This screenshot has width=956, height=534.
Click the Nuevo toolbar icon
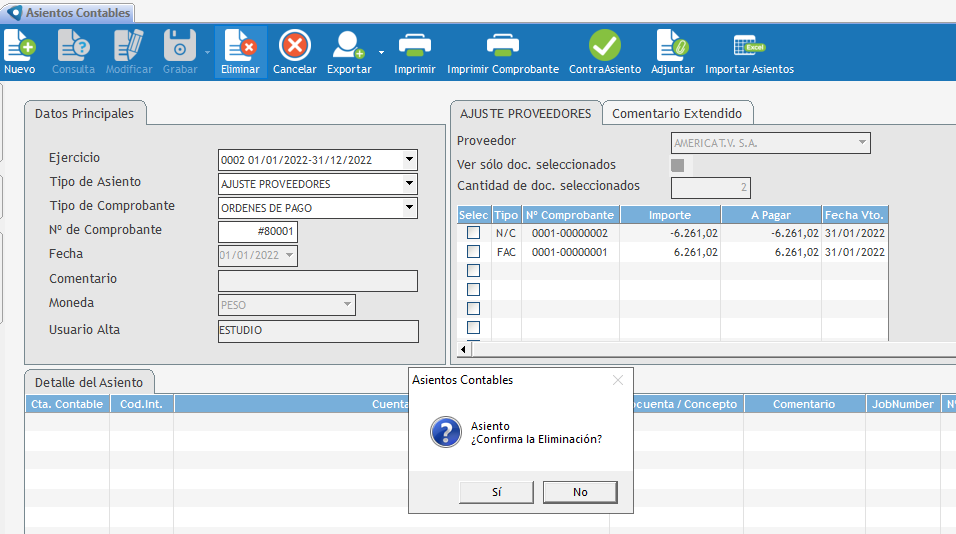pyautogui.click(x=19, y=46)
